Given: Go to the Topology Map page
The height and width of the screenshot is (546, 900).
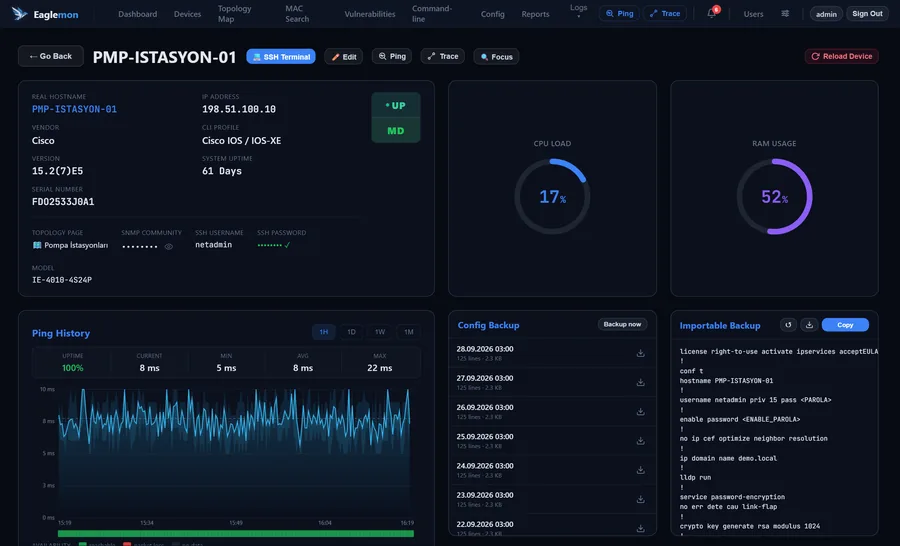Looking at the screenshot, I should tap(234, 14).
